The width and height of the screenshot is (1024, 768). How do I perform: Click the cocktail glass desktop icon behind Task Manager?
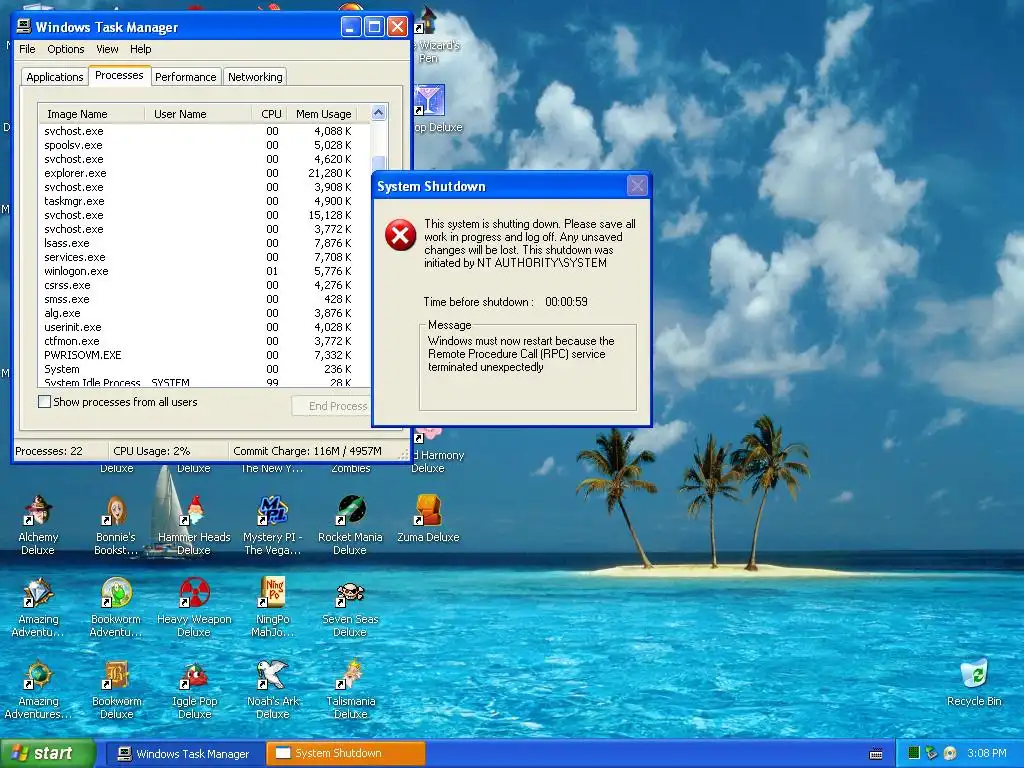430,100
